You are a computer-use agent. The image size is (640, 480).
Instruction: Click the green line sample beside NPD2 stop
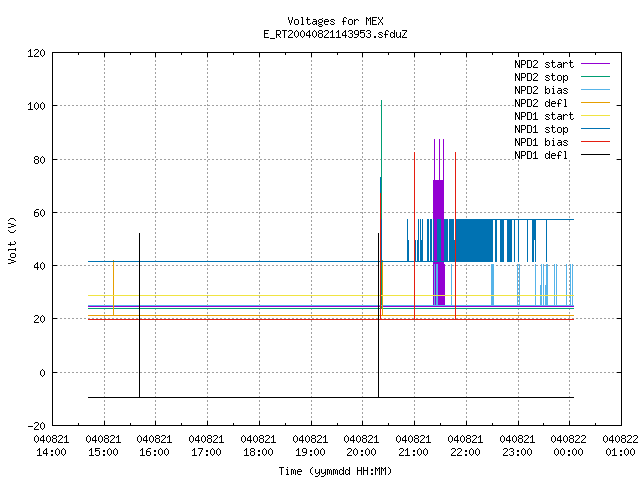[595, 77]
